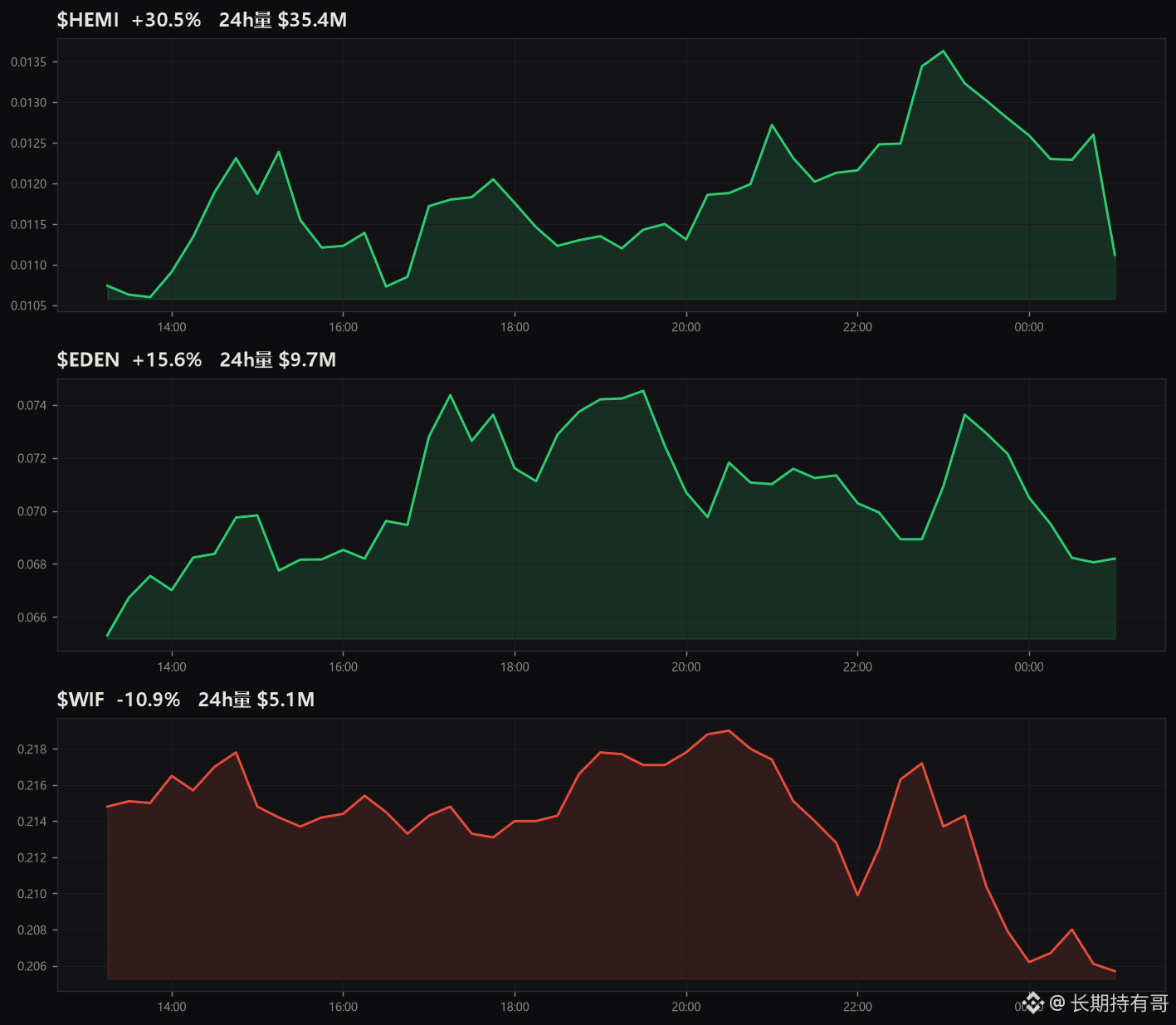The width and height of the screenshot is (1176, 1025).
Task: Select 16:00 under the WIF chart
Action: click(x=343, y=1008)
